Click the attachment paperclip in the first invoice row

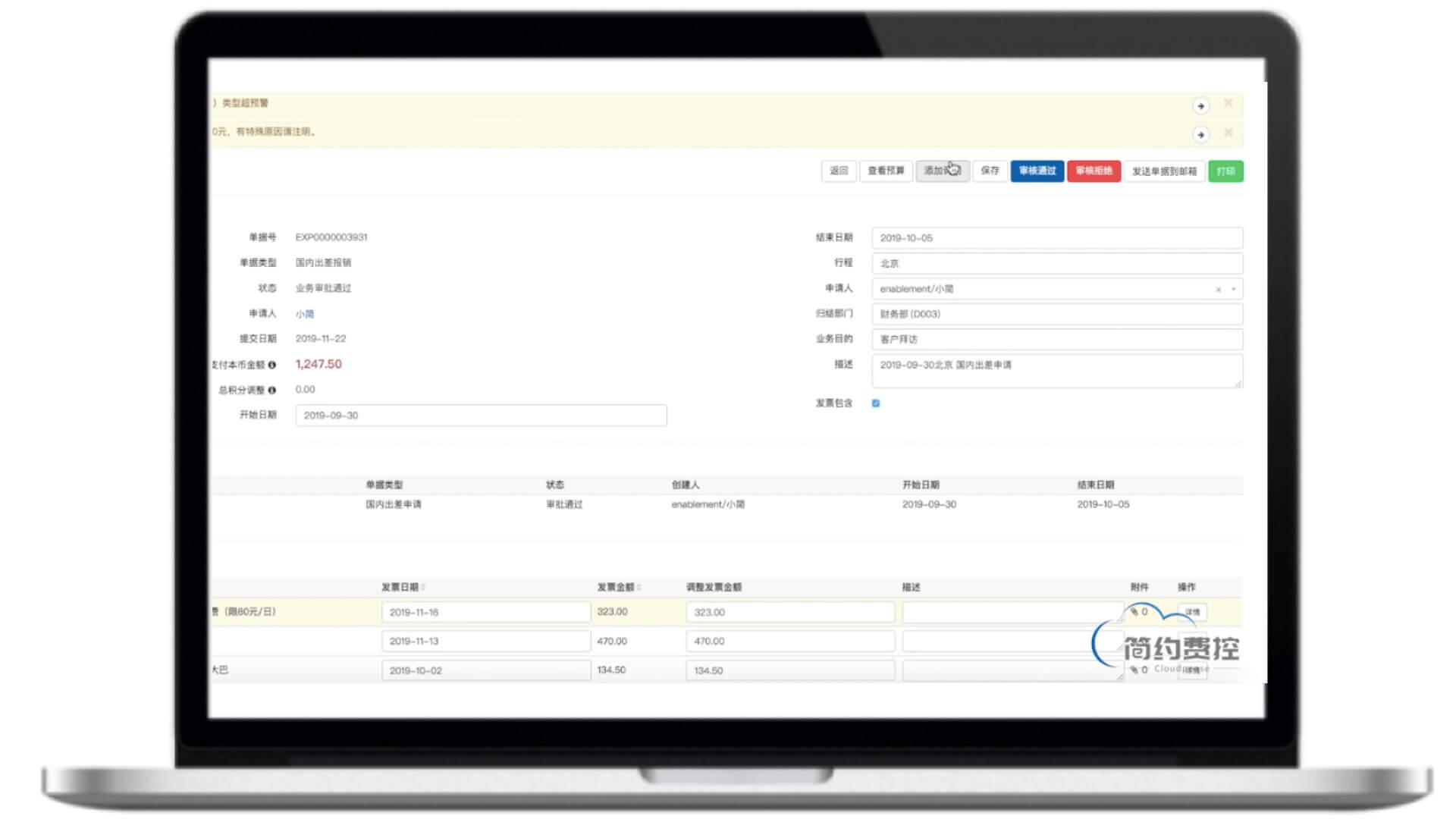point(1135,611)
